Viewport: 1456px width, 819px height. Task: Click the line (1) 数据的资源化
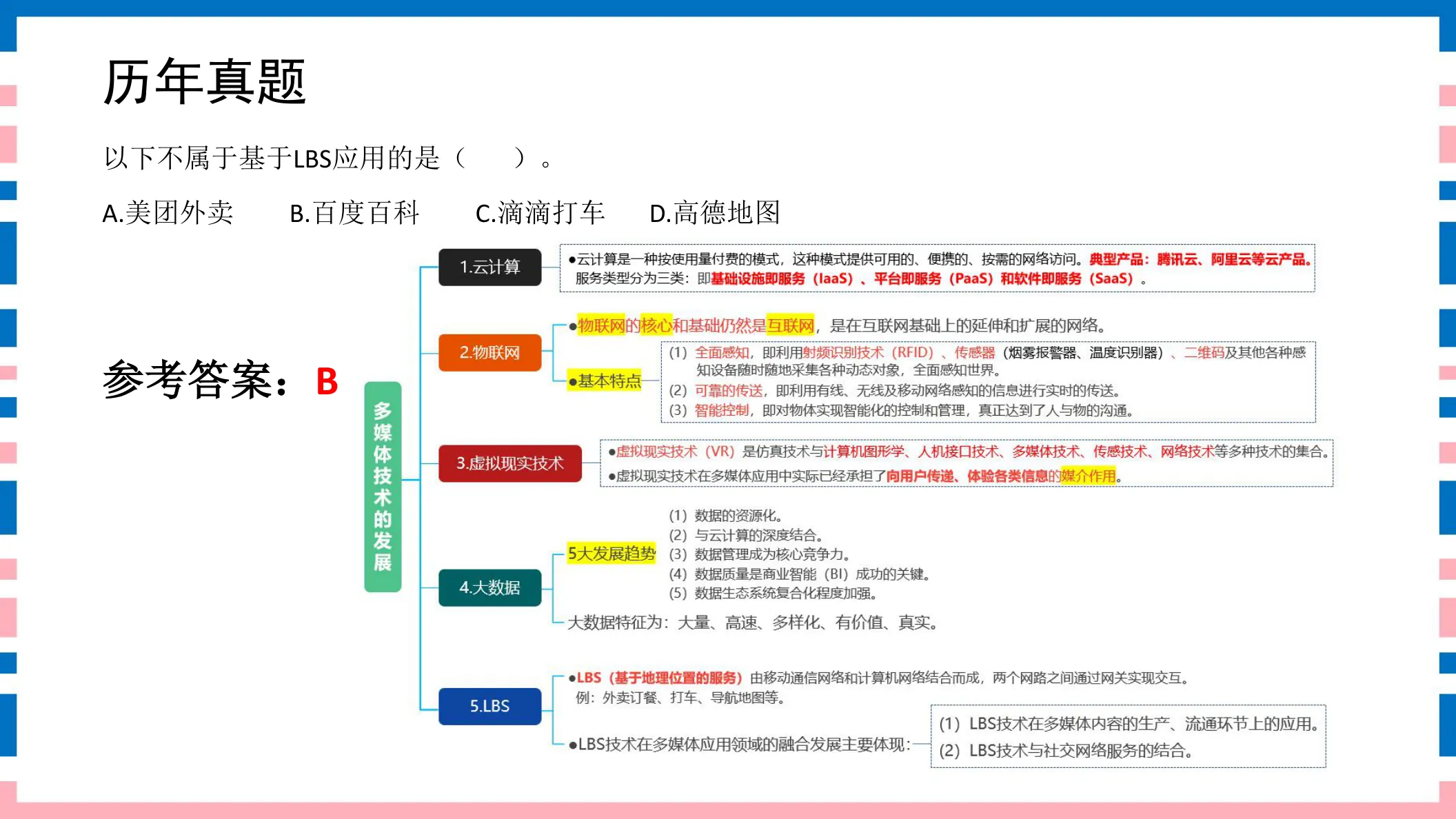pos(725,516)
